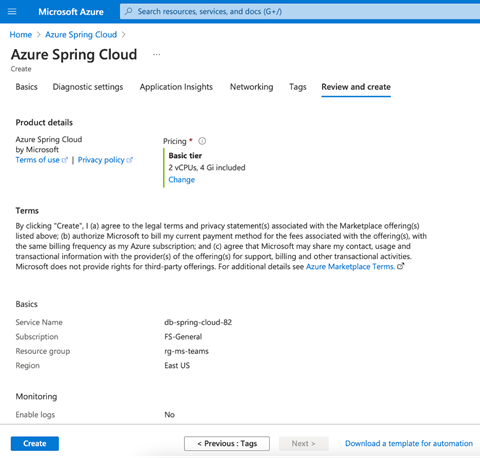Image resolution: width=480 pixels, height=458 pixels.
Task: Click the Enable logs No value
Action: [169, 415]
